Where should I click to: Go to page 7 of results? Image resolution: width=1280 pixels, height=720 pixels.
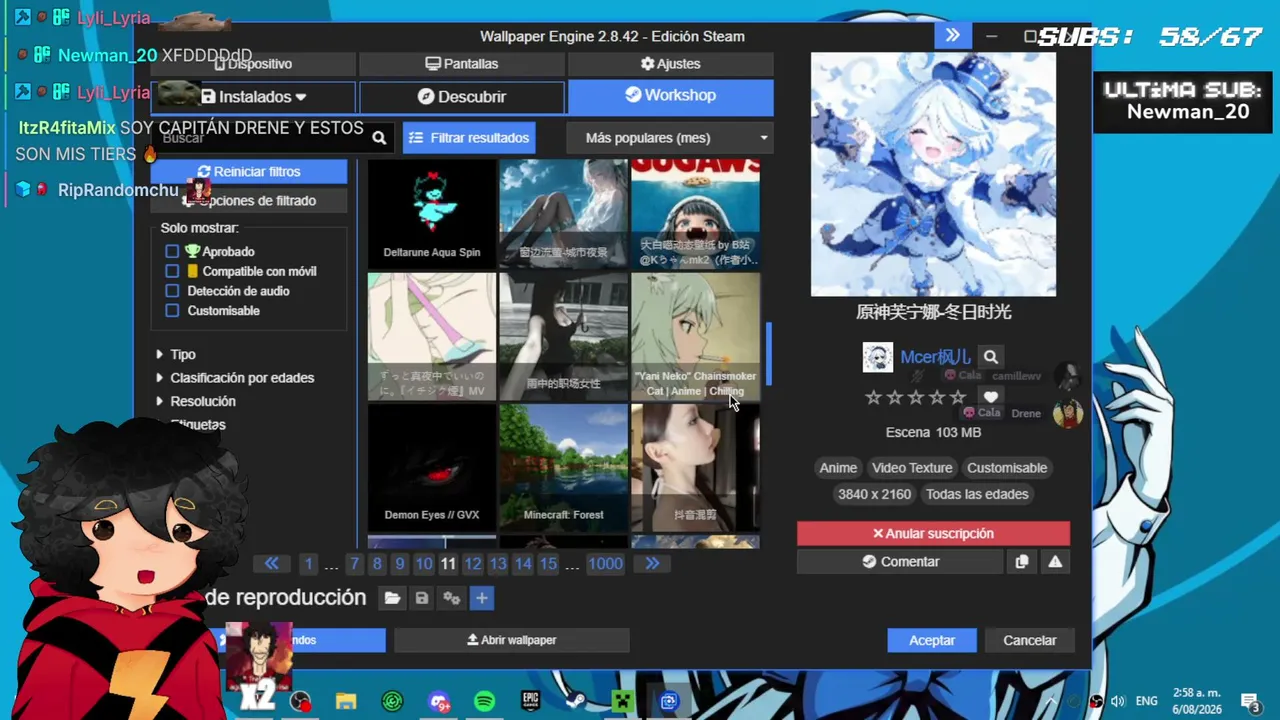point(354,564)
